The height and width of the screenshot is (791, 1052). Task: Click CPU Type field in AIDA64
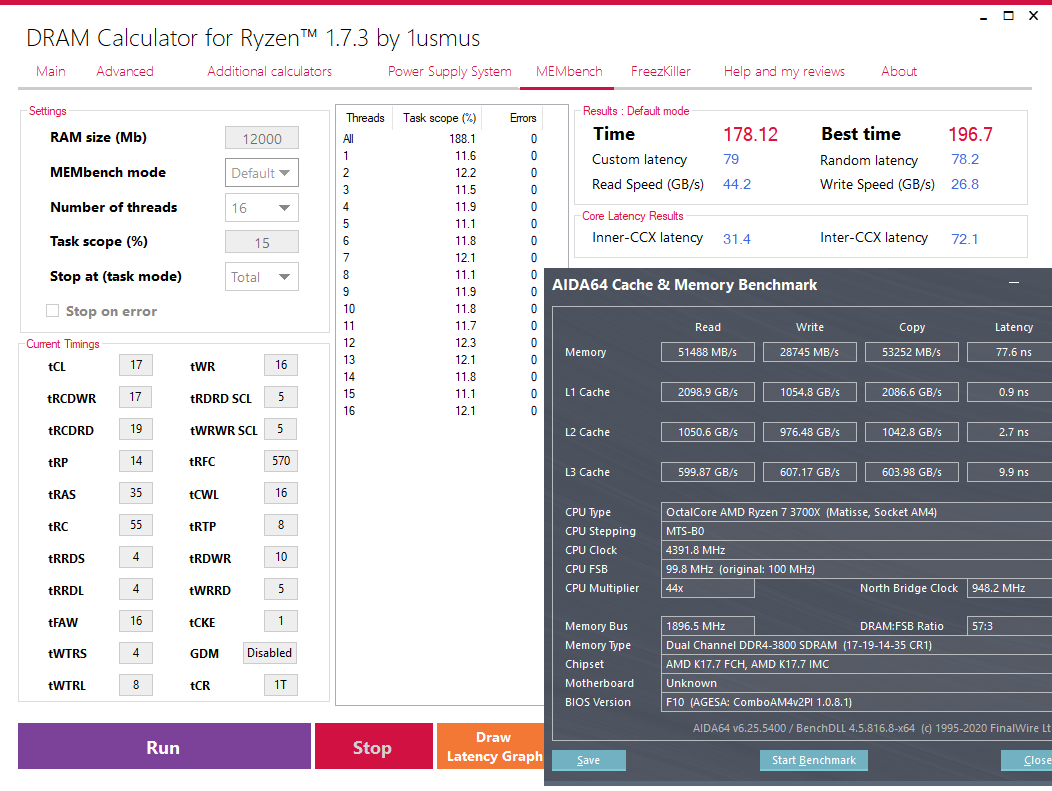click(856, 512)
